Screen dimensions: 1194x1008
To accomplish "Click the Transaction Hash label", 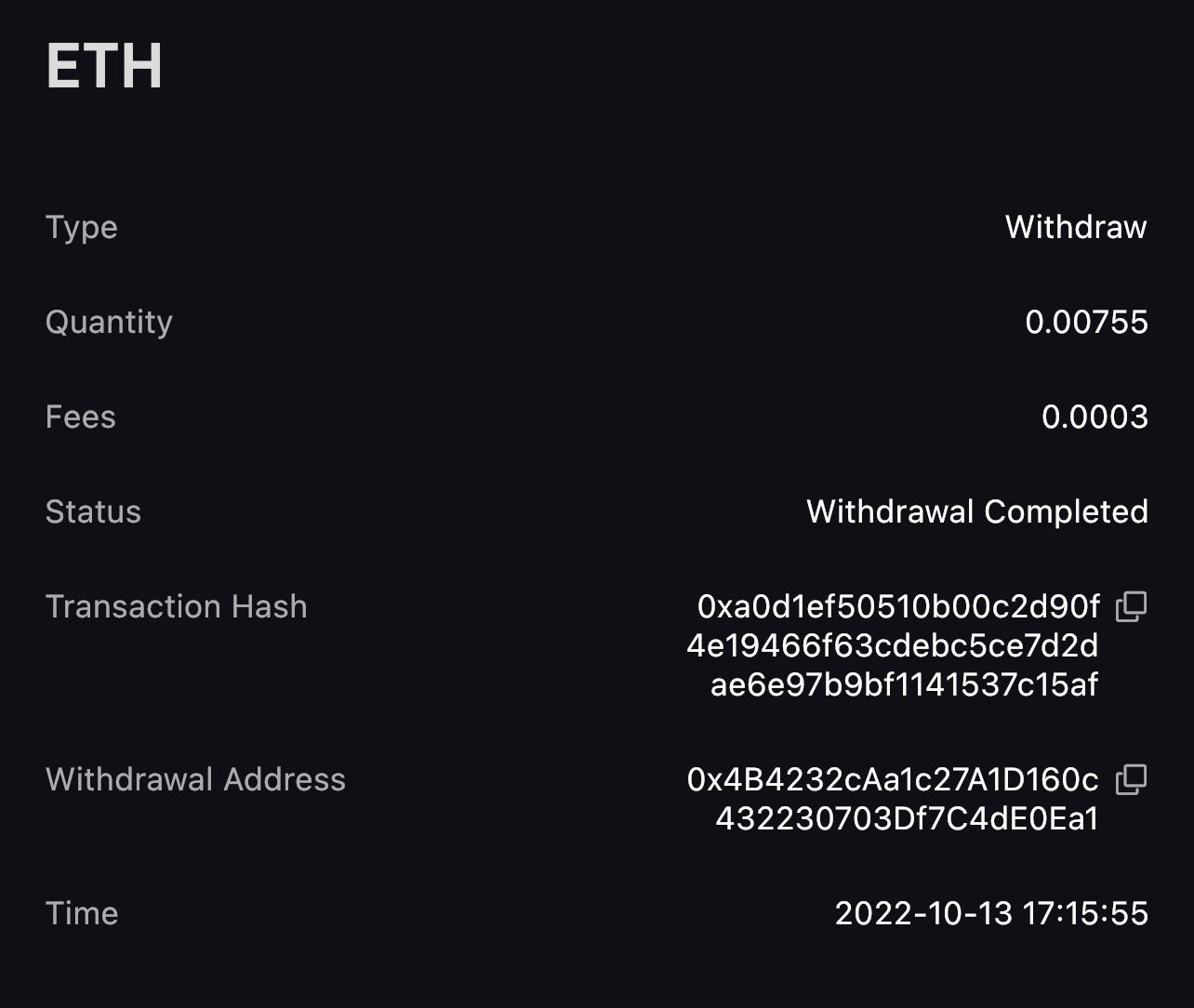I will 177,606.
